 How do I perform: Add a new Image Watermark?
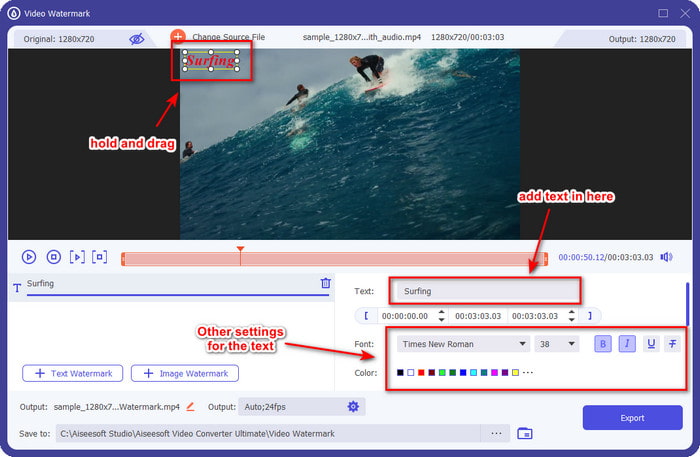[185, 374]
